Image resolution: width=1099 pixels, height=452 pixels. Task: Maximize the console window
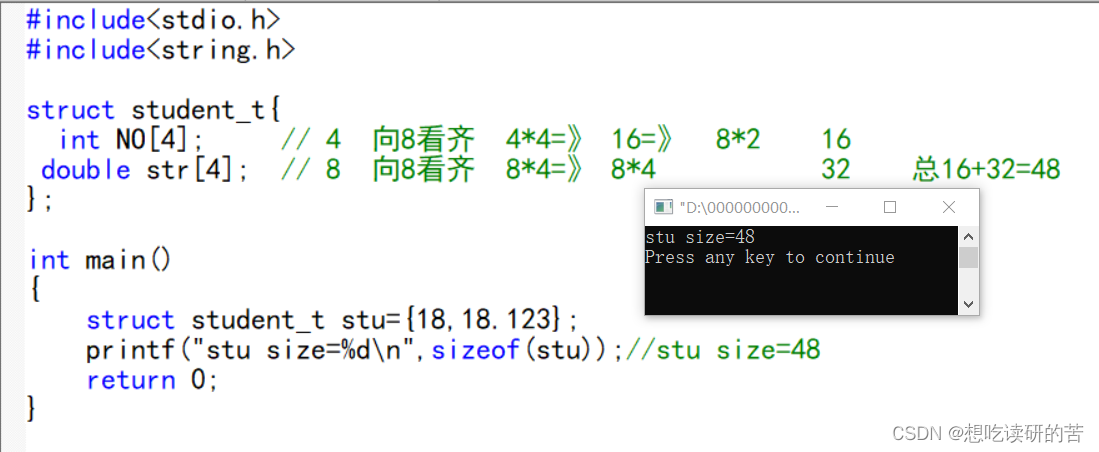(x=890, y=207)
